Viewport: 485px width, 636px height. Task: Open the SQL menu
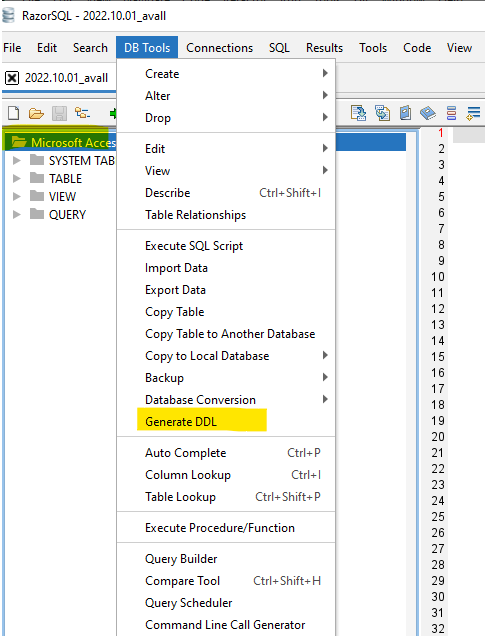pos(279,47)
